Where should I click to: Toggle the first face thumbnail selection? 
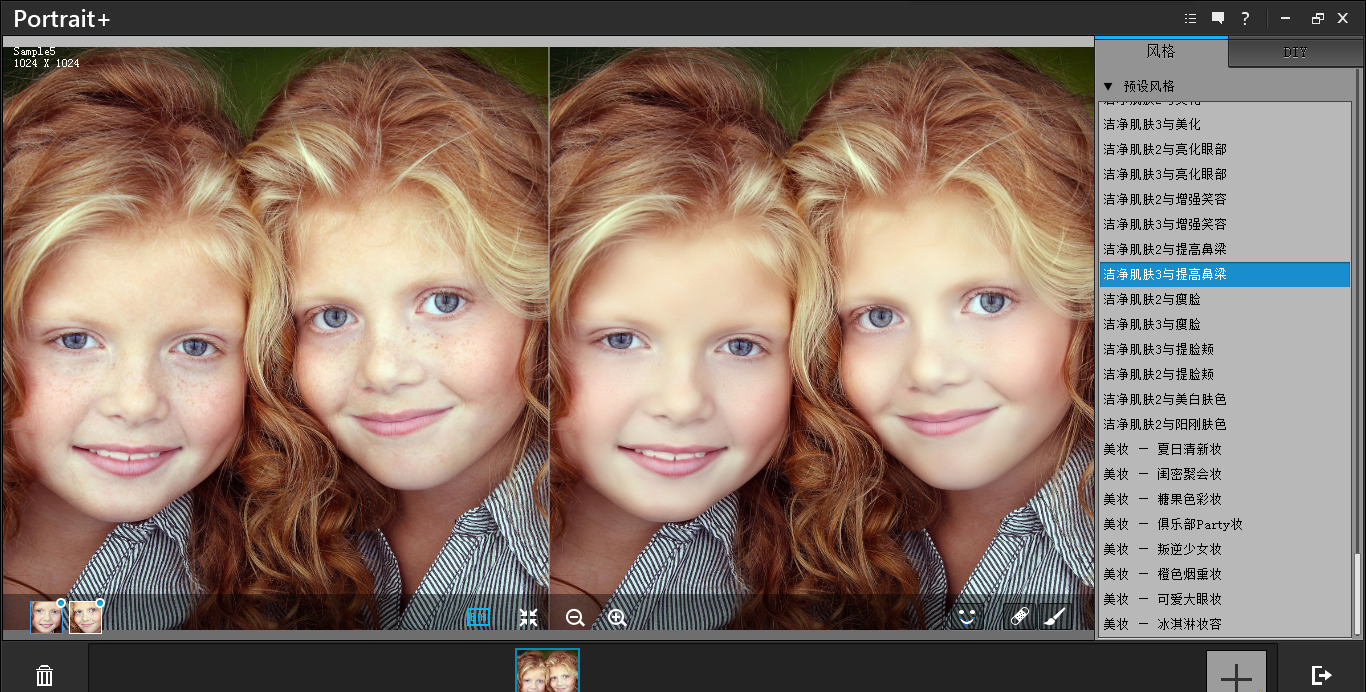pyautogui.click(x=46, y=617)
